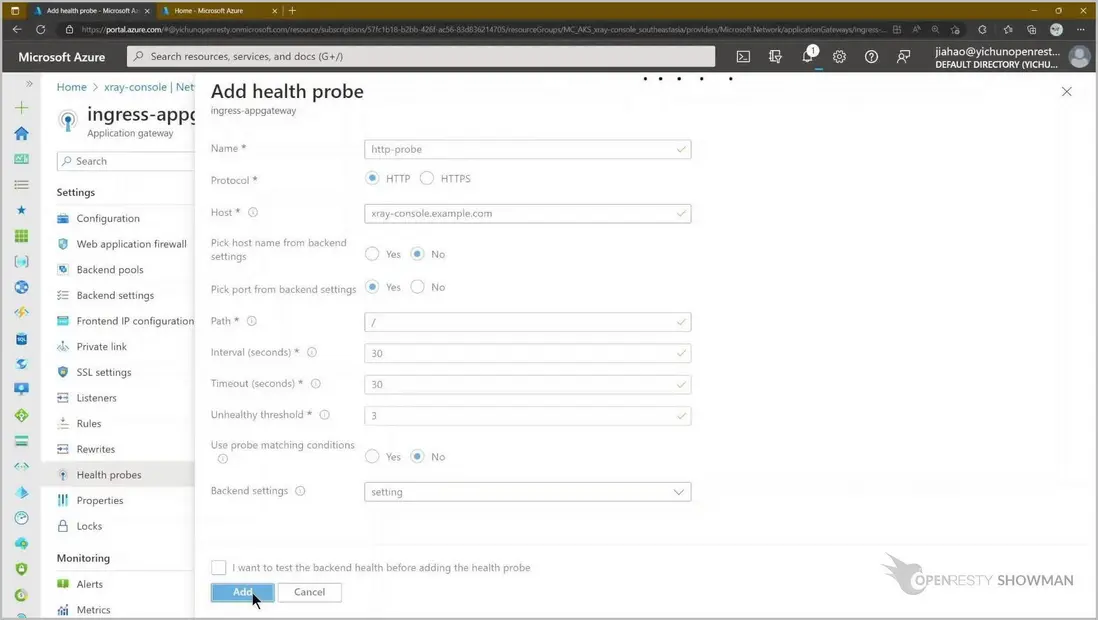Open the feedback icon in header
Screen dimensions: 1098x620
[x=903, y=57]
